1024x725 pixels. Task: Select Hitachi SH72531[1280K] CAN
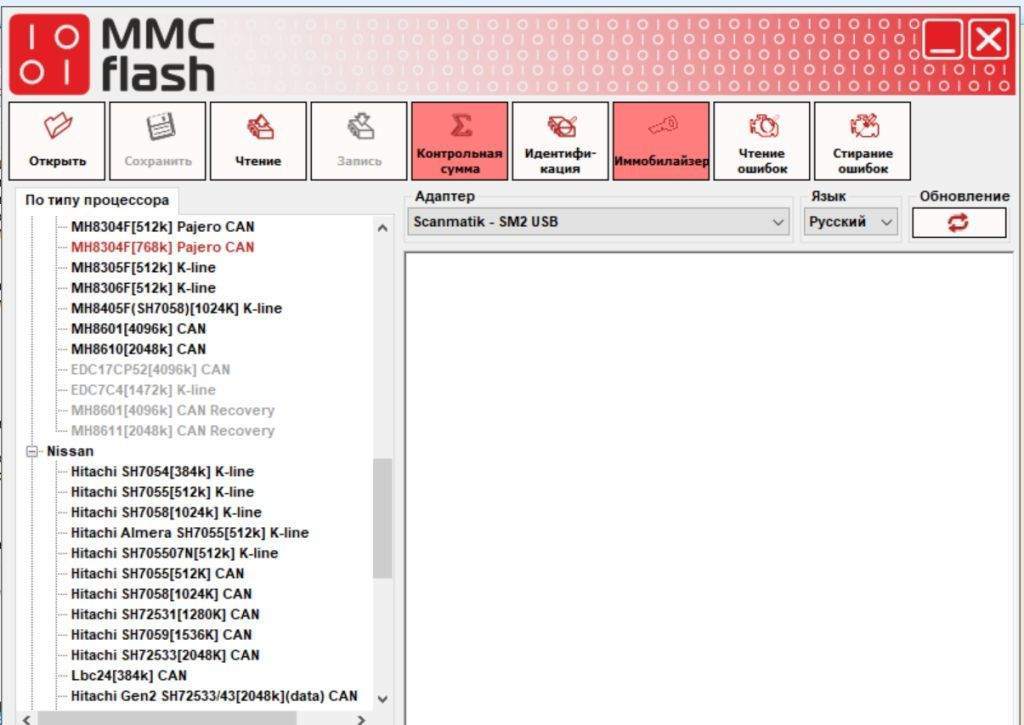pyautogui.click(x=165, y=615)
